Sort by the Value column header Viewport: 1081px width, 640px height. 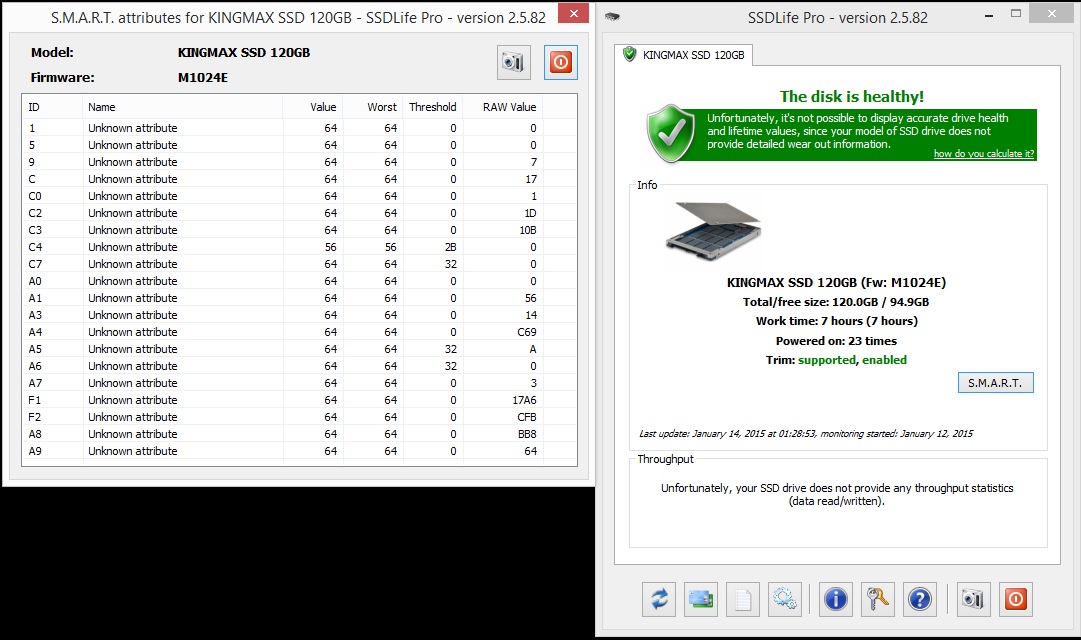314,107
